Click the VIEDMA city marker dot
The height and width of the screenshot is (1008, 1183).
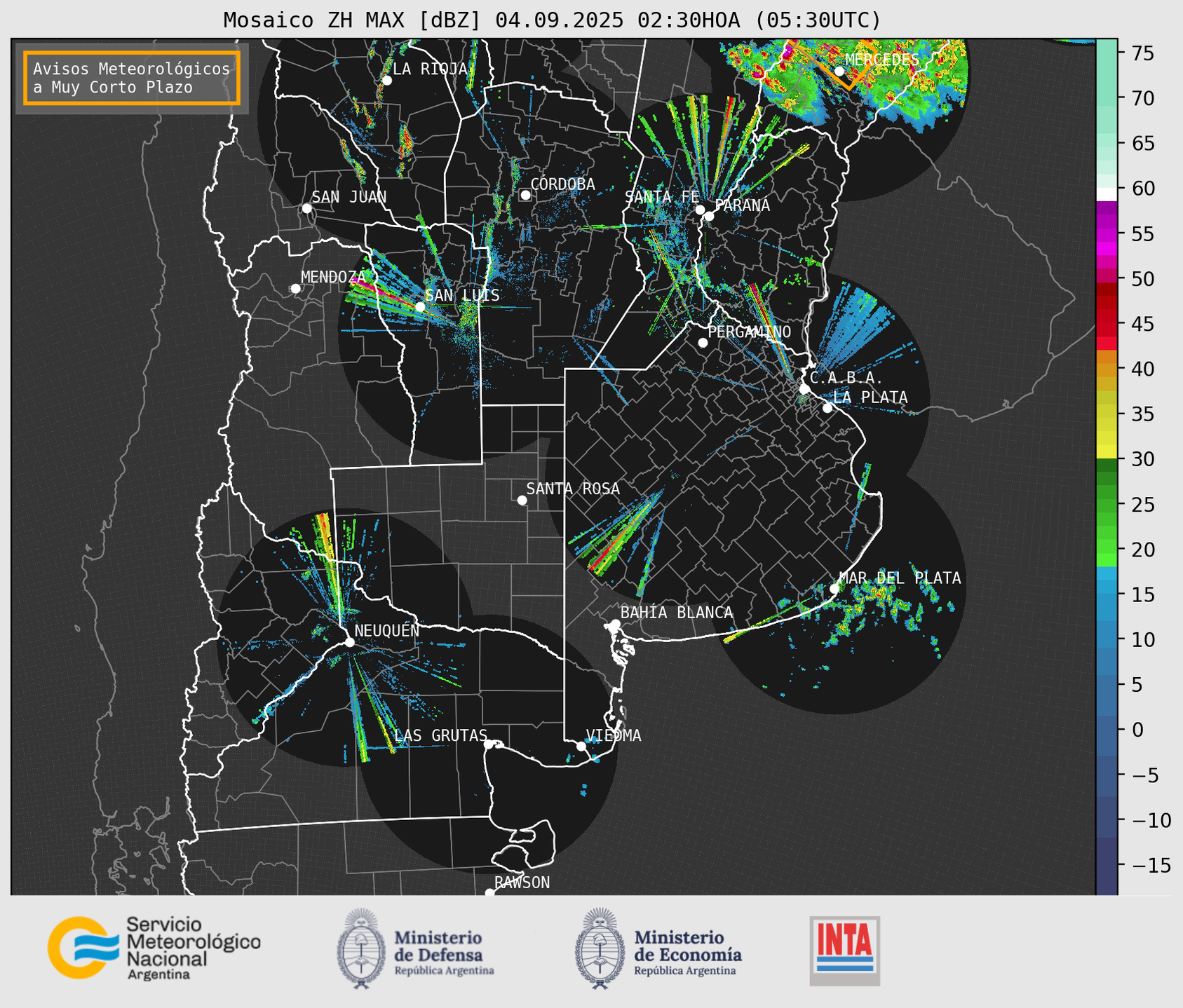point(581,746)
